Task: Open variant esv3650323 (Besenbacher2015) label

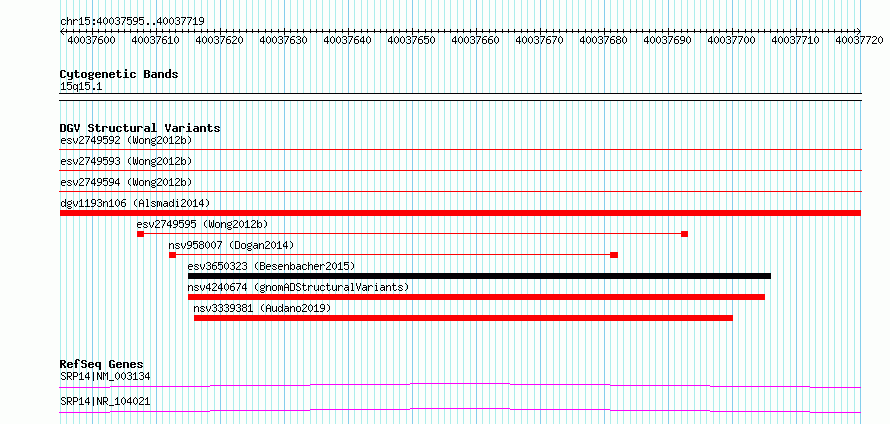Action: click(x=271, y=266)
